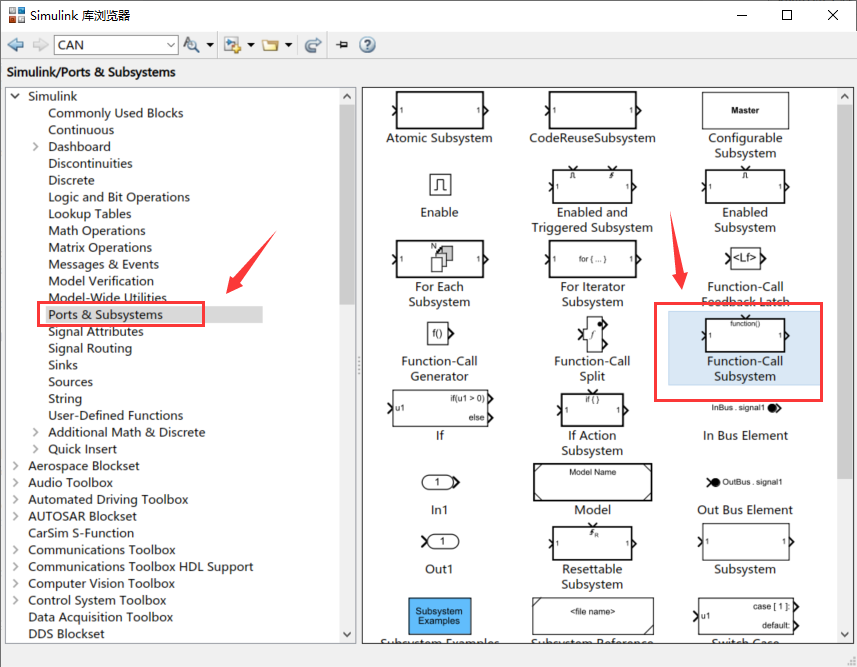857x667 pixels.
Task: Select Logic and Bit Operations library
Action: coord(119,197)
